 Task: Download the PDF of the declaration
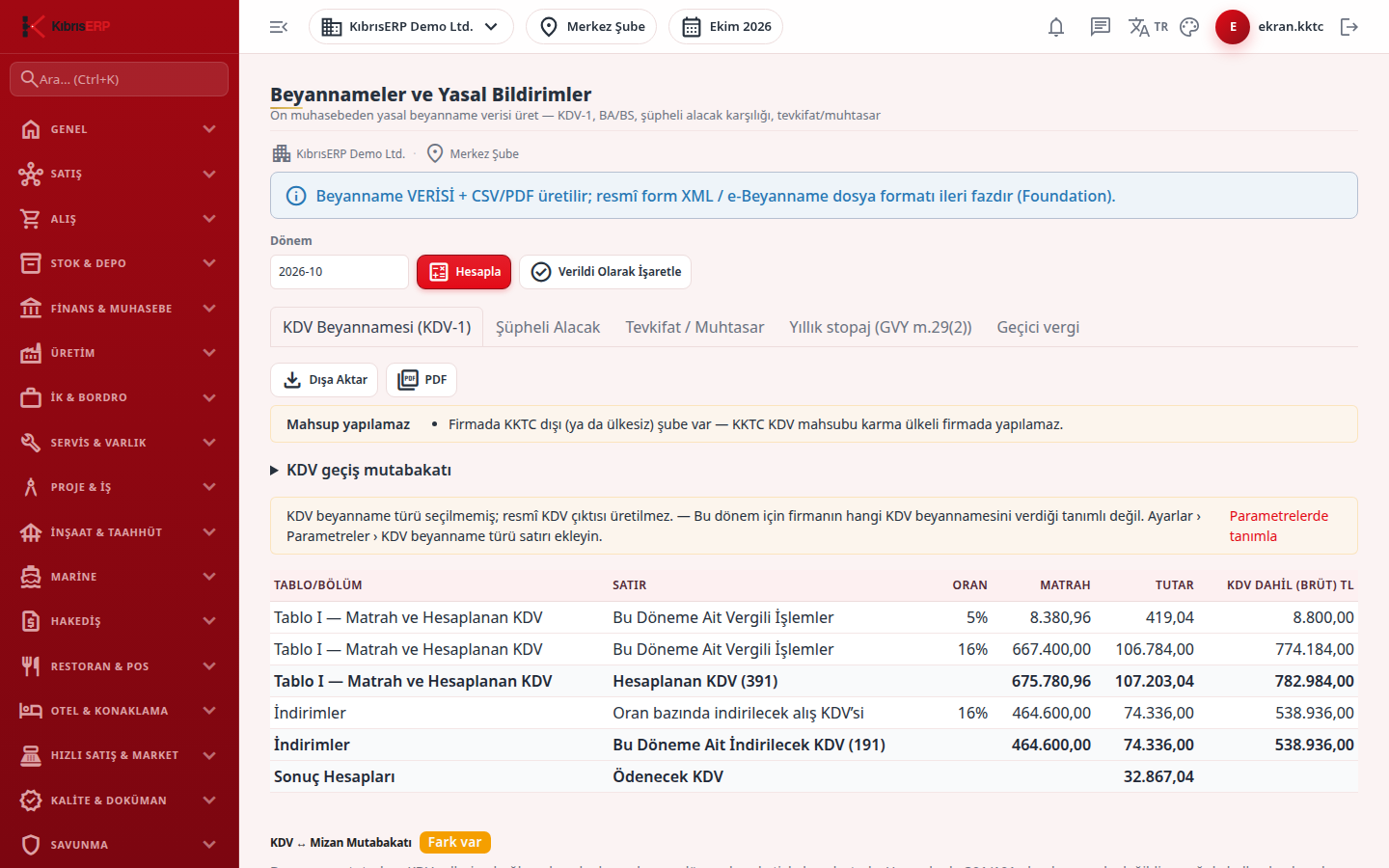pos(422,380)
